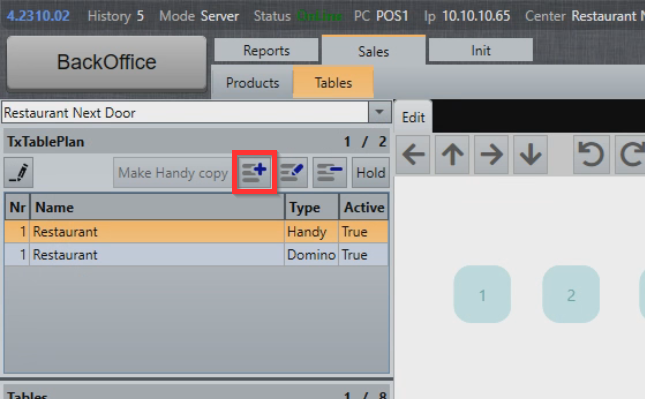Select table 1 on the floor plan
645x399 pixels.
[482, 295]
